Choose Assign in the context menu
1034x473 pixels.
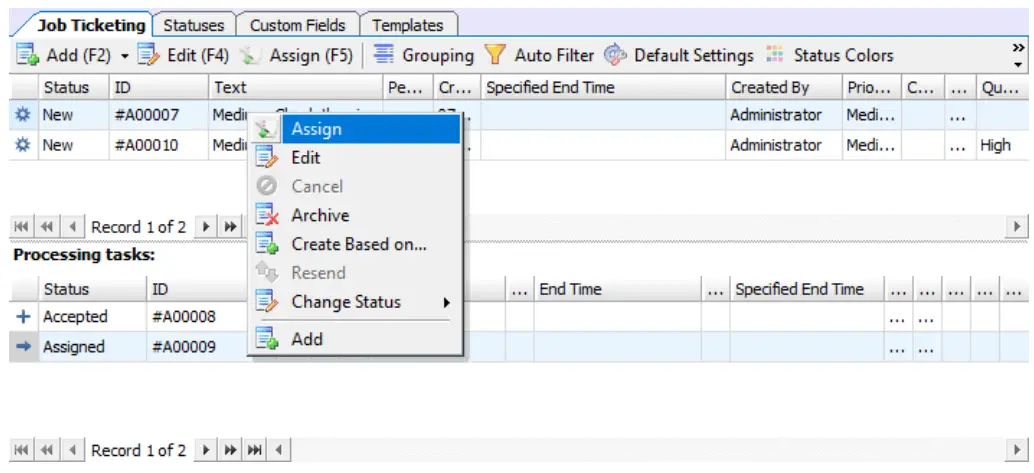355,129
